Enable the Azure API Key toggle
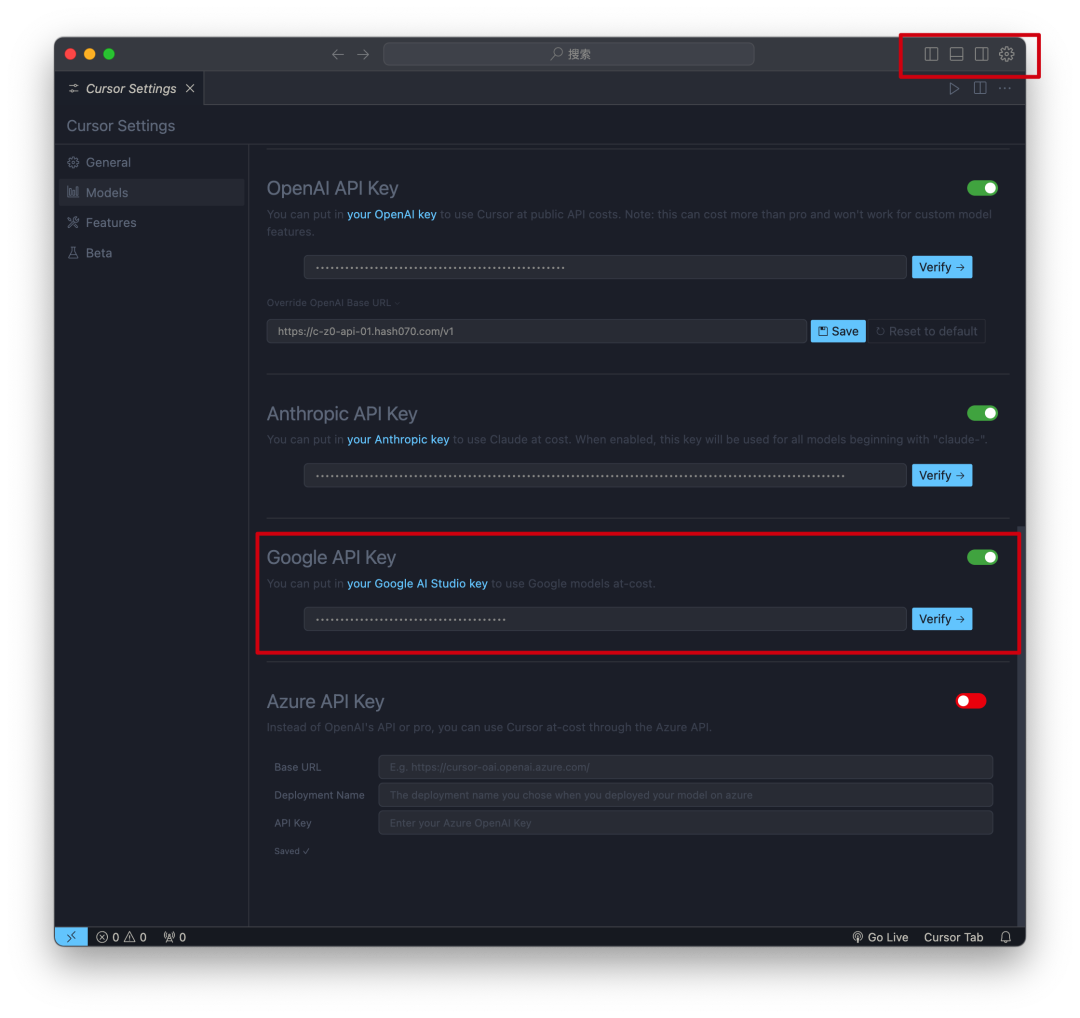 (971, 701)
